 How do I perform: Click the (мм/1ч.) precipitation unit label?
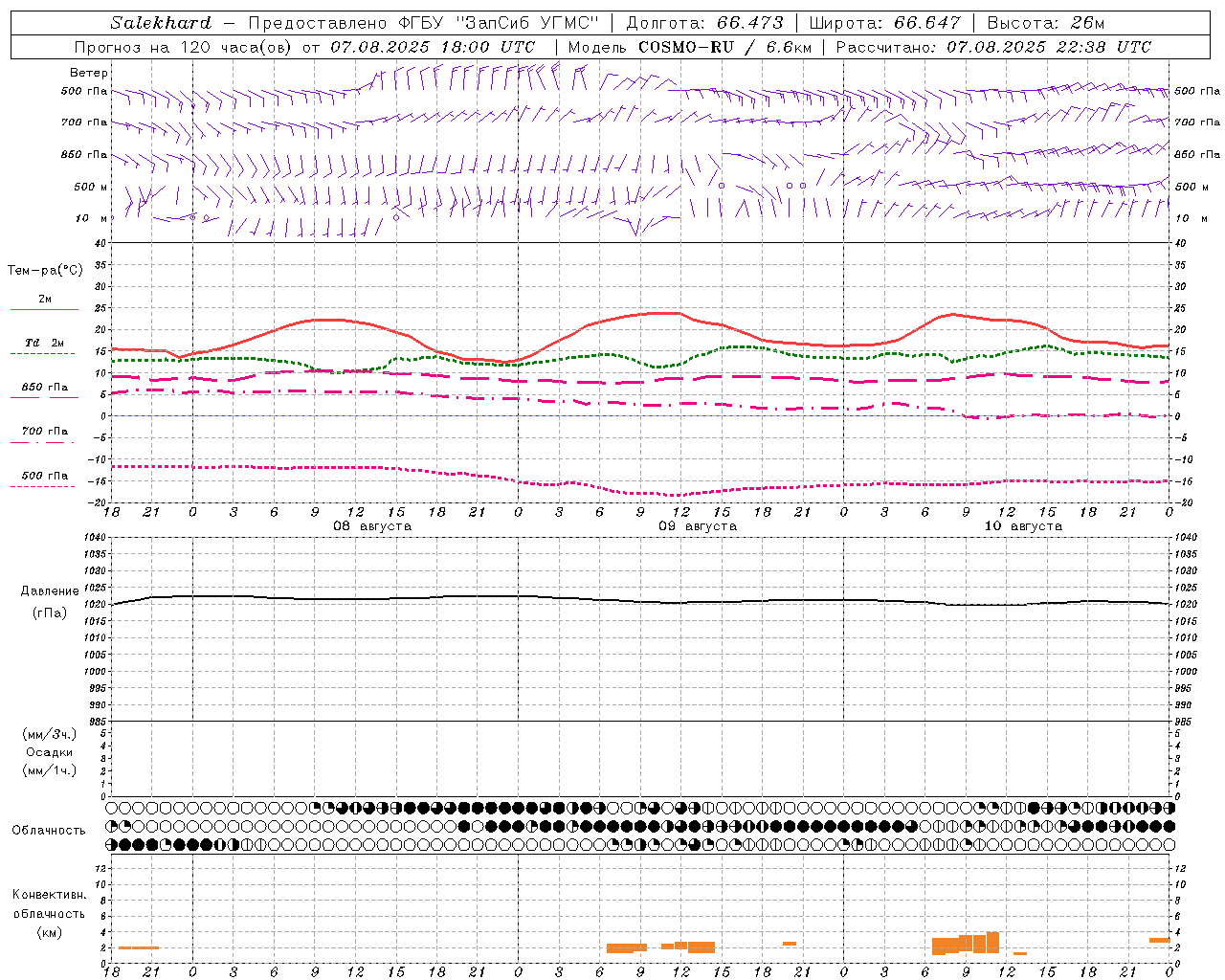[x=50, y=770]
